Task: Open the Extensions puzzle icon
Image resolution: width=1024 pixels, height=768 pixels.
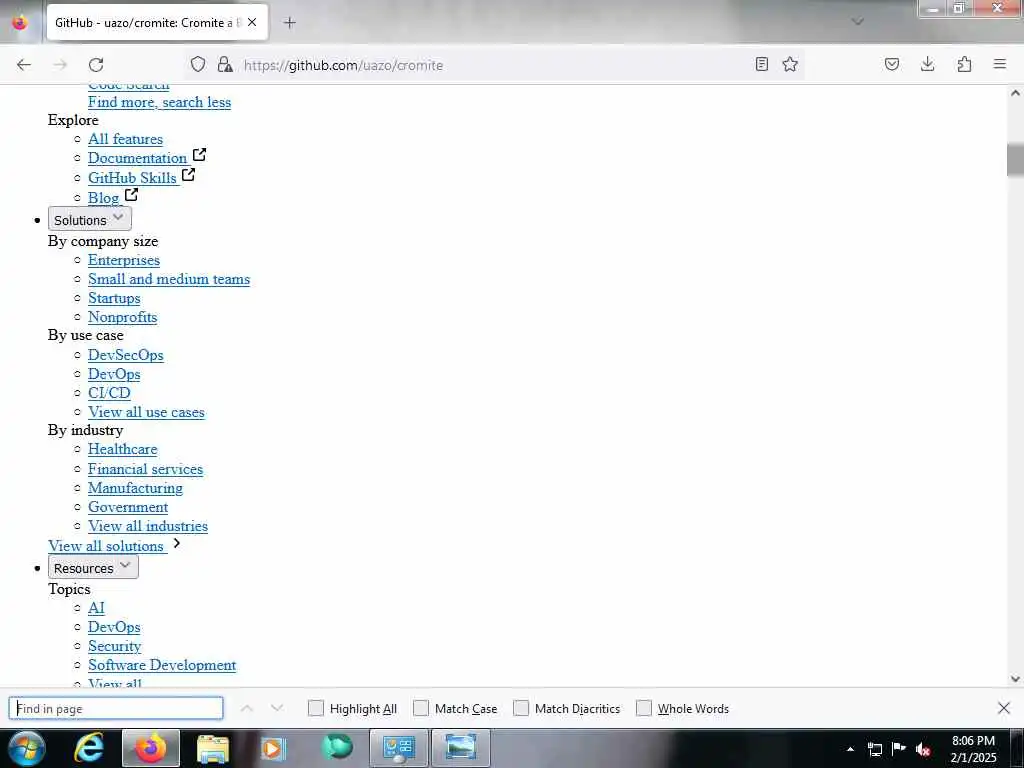Action: (x=964, y=64)
